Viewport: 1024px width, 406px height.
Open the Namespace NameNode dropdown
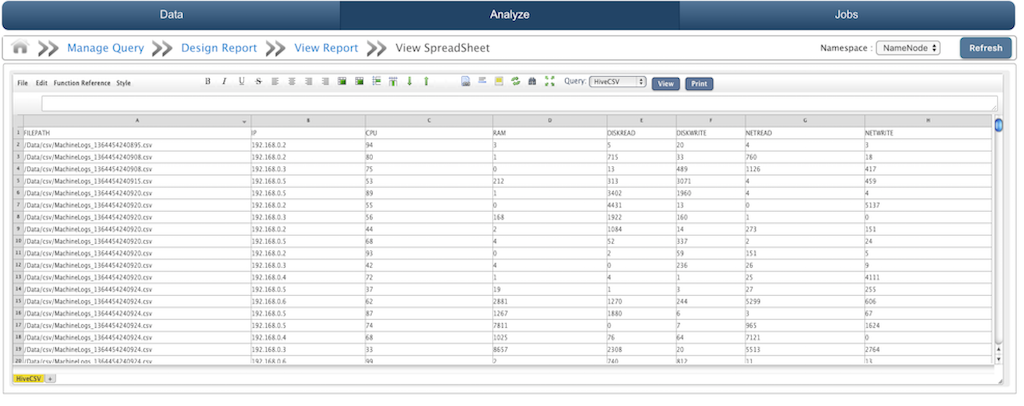tap(908, 48)
